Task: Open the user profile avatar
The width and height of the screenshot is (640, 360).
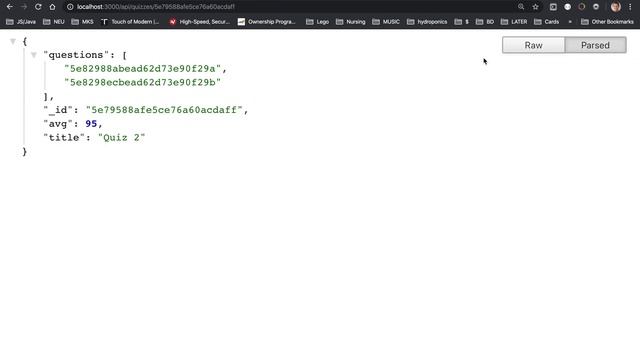Action: [x=616, y=7]
